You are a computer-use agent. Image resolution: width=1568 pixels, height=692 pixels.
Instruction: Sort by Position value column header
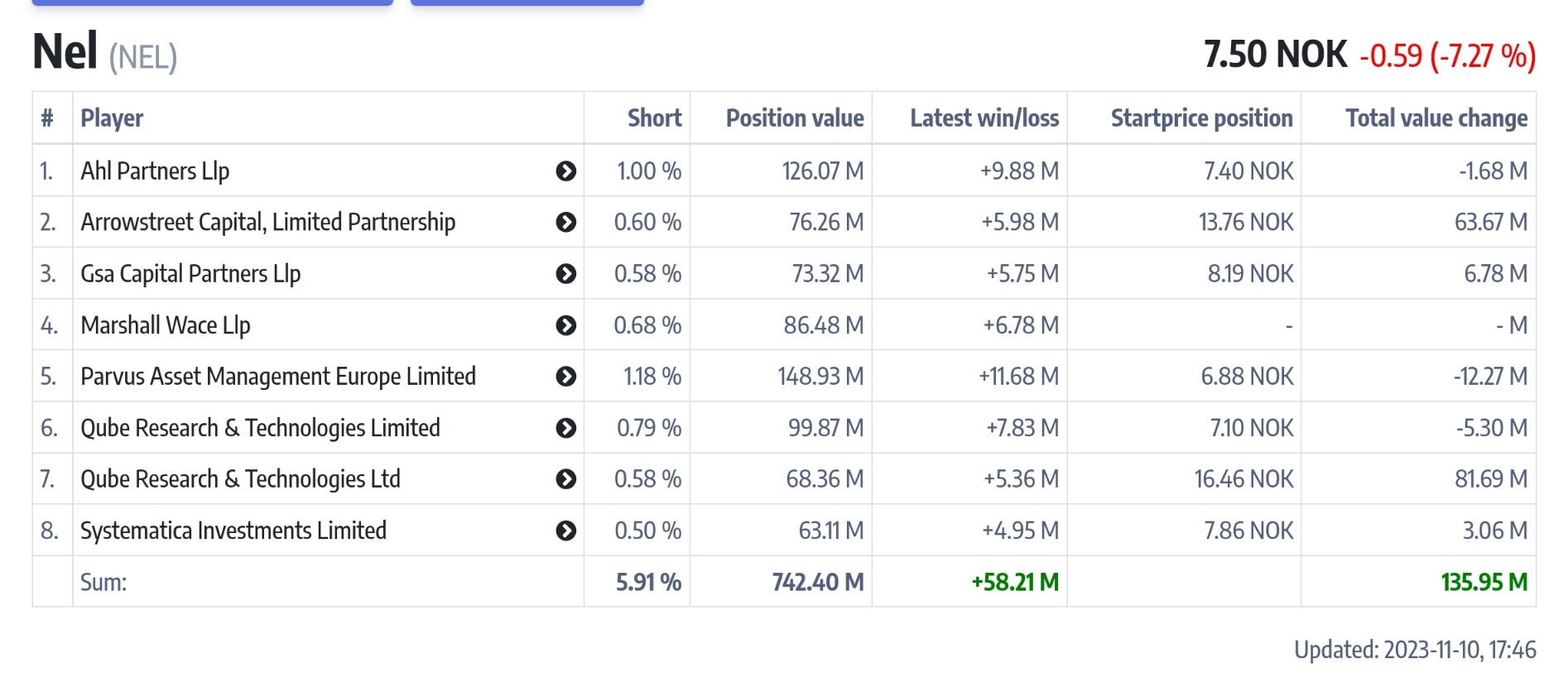(x=794, y=118)
